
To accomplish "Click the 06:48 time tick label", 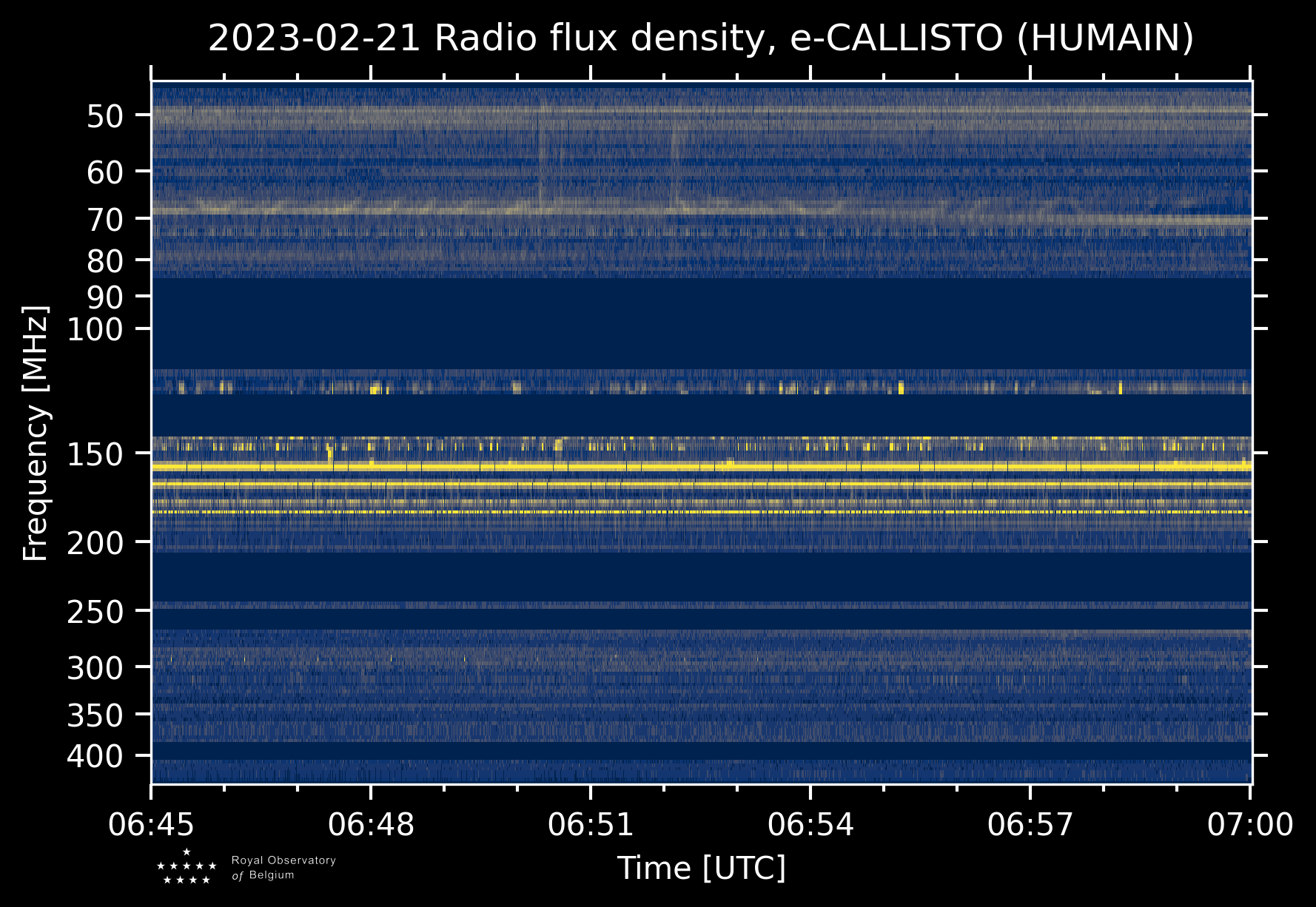I will click(372, 825).
